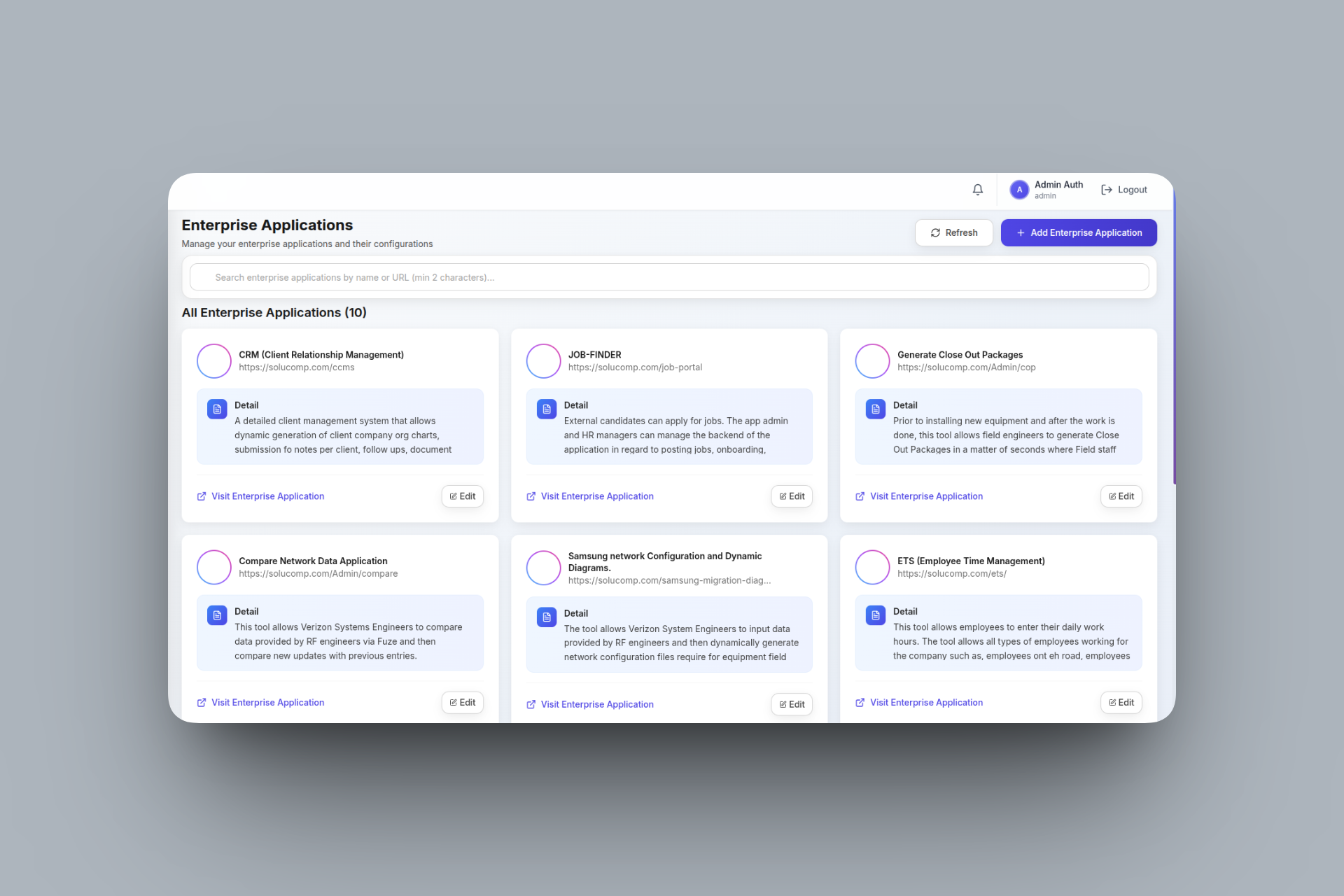Screen dimensions: 1344x896
Task: Visit the Generate Close Out Packages application
Action: [919, 496]
